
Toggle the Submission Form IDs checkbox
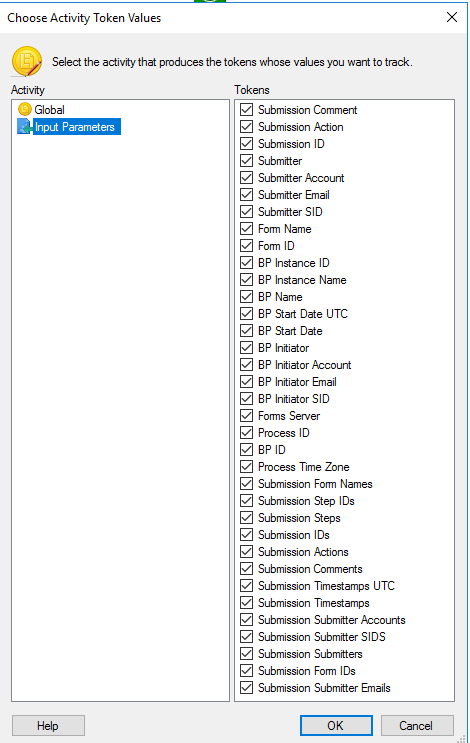click(246, 671)
